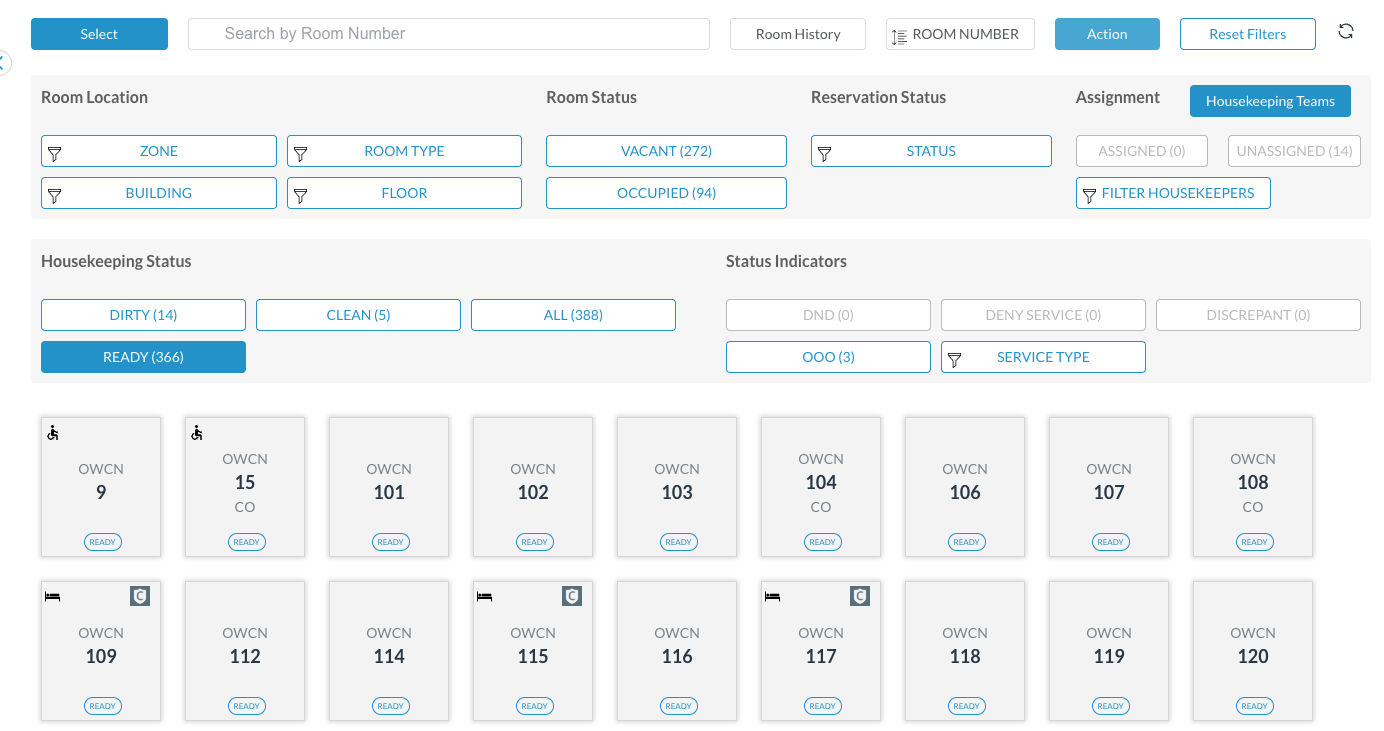Click the wheelchair icon on room 15
This screenshot has height=731, width=1384.
(197, 433)
